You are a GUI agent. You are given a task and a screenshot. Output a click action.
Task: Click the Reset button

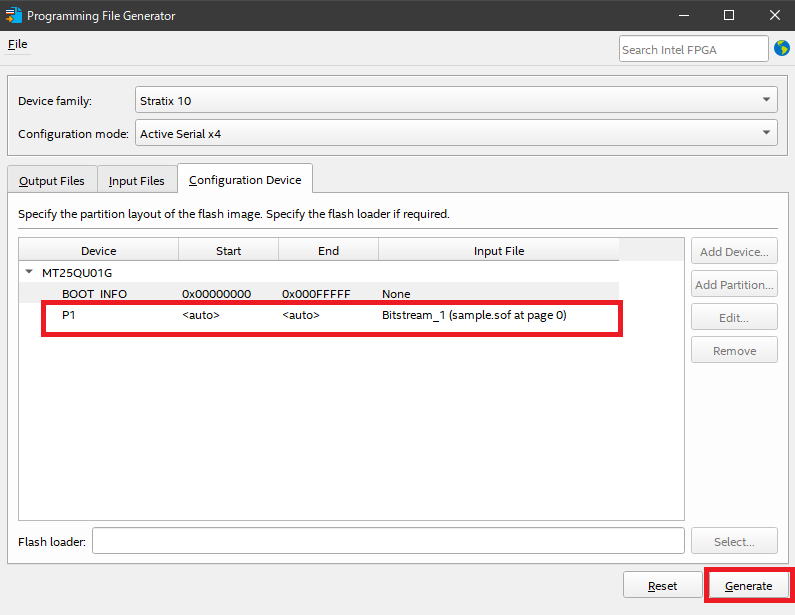[x=662, y=585]
